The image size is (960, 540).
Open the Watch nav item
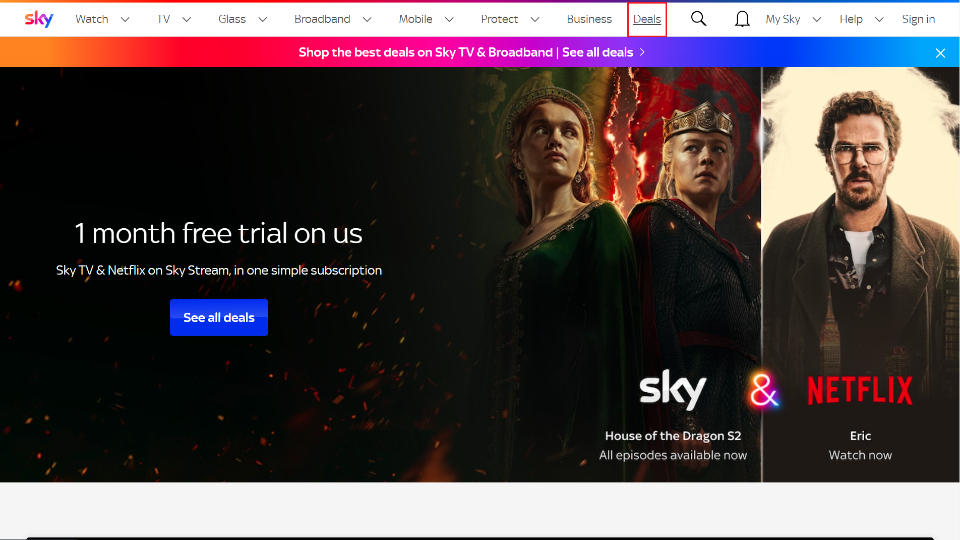coord(92,19)
